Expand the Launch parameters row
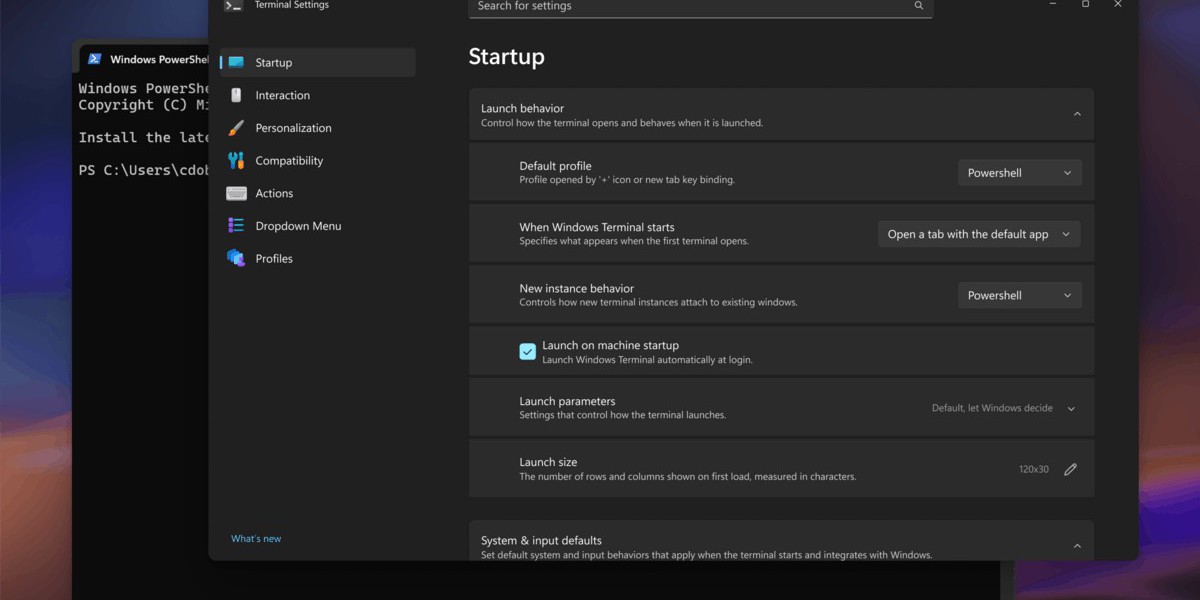This screenshot has height=600, width=1200. tap(1071, 409)
